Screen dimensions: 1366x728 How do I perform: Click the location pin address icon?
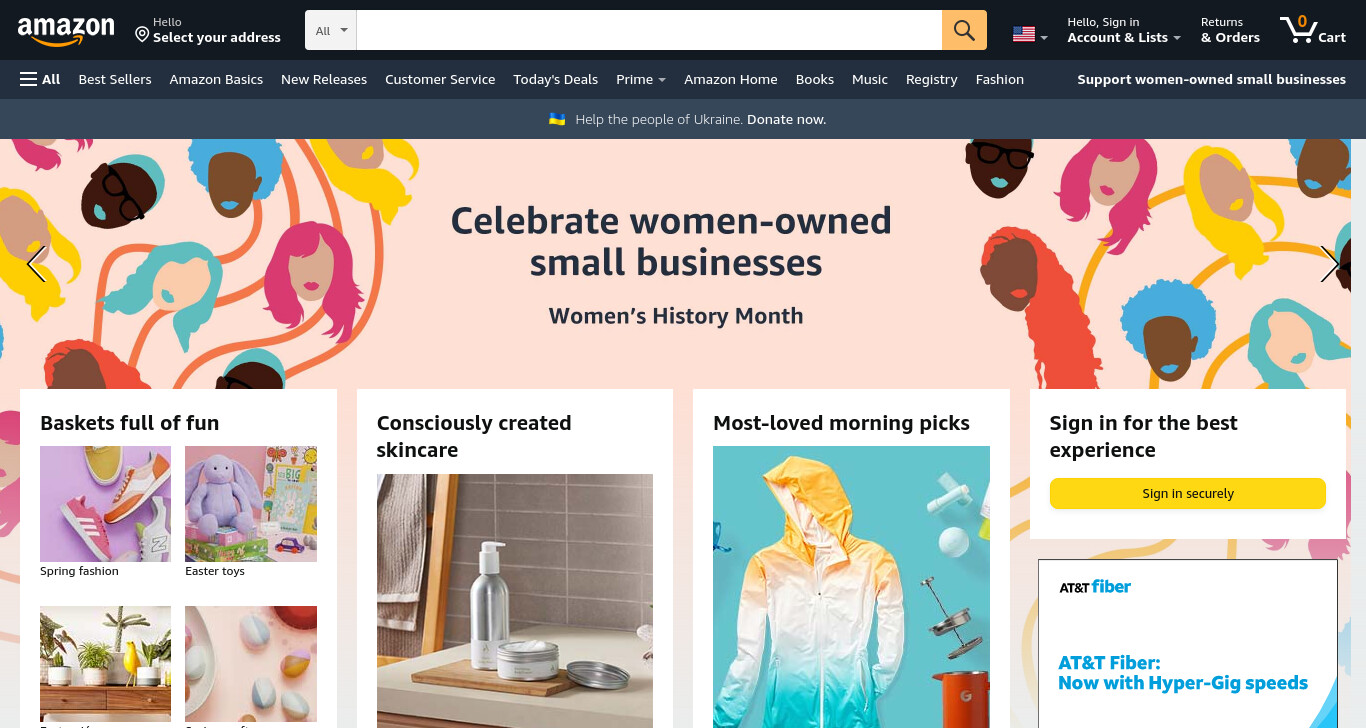coord(142,35)
